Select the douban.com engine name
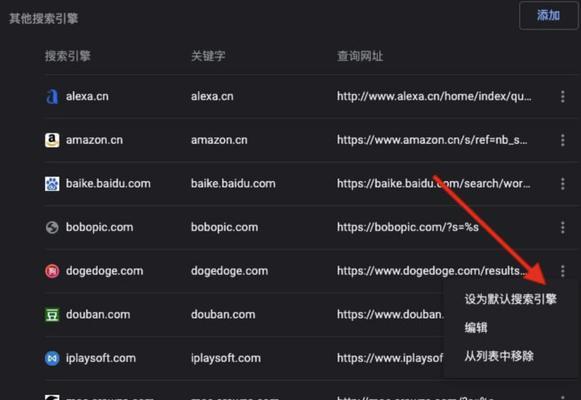 [x=98, y=315]
